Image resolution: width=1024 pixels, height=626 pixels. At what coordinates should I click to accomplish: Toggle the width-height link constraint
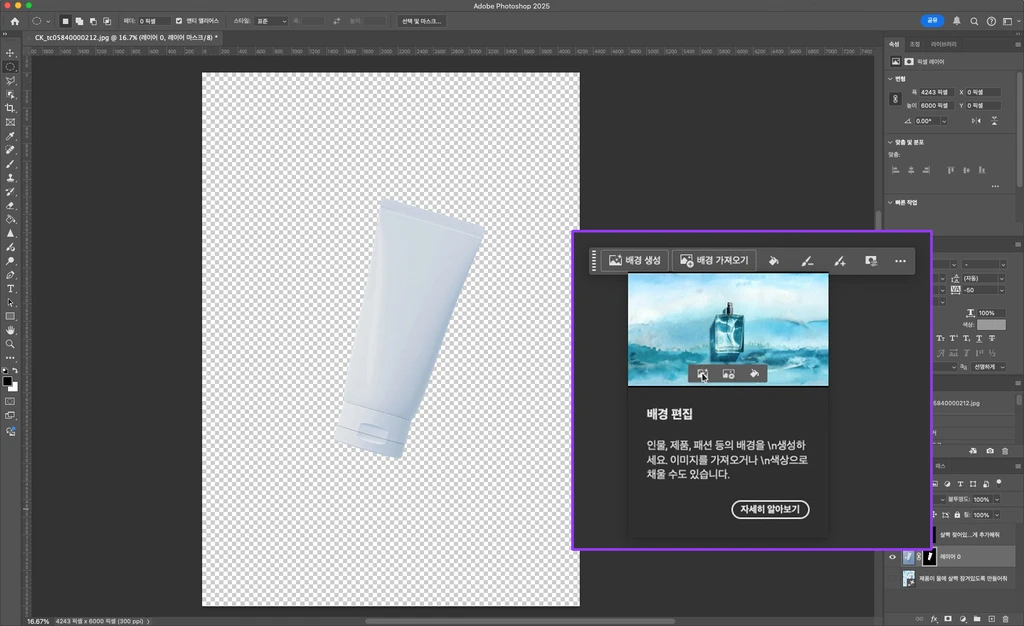(895, 99)
